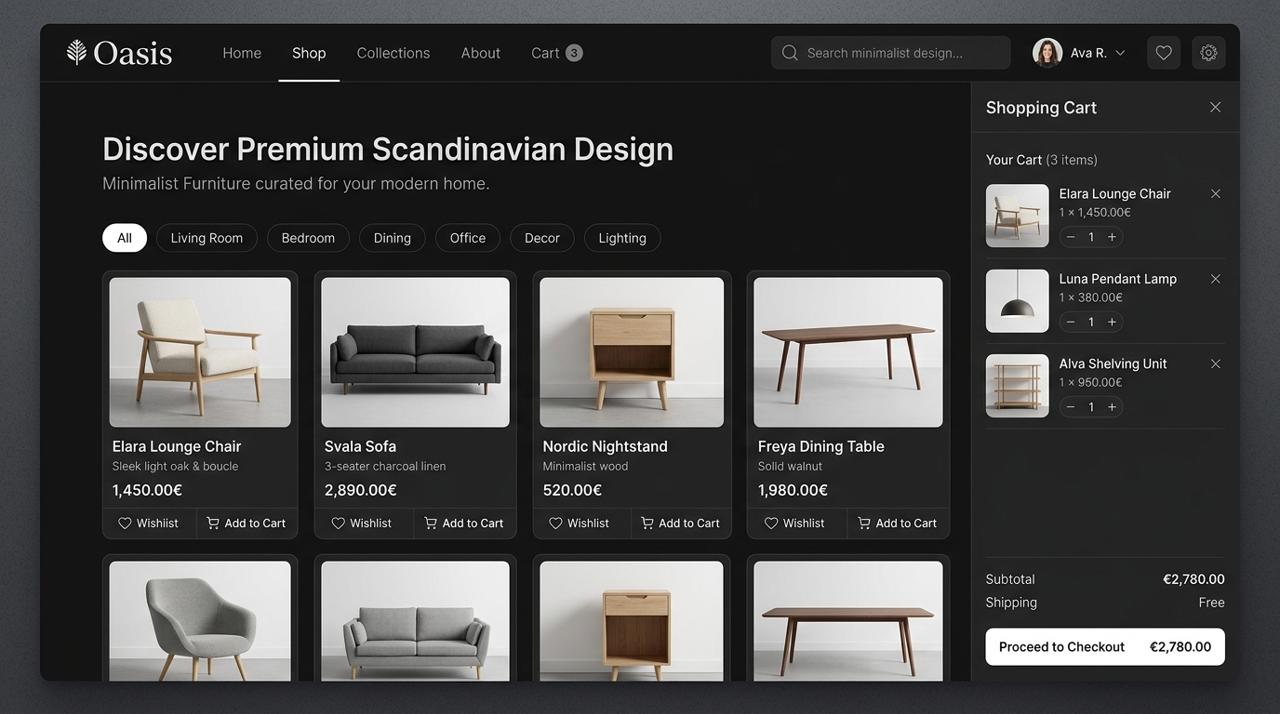
Task: Filter by Bedroom category
Action: point(308,238)
